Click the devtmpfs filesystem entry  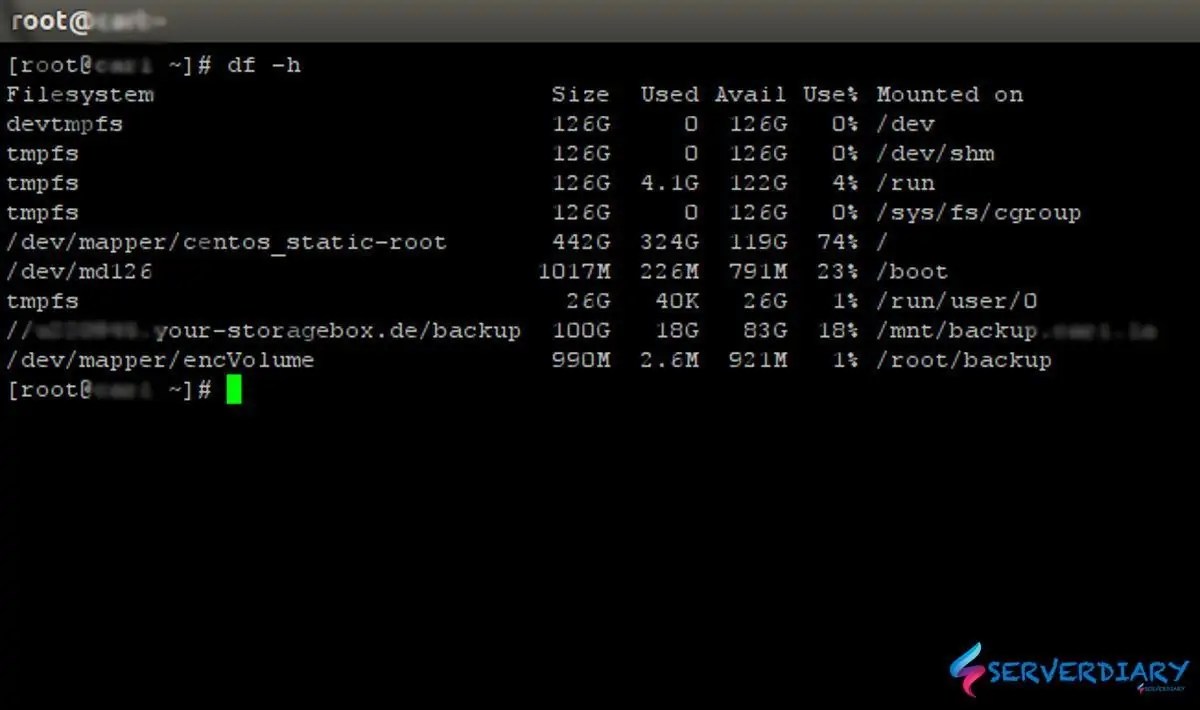64,124
